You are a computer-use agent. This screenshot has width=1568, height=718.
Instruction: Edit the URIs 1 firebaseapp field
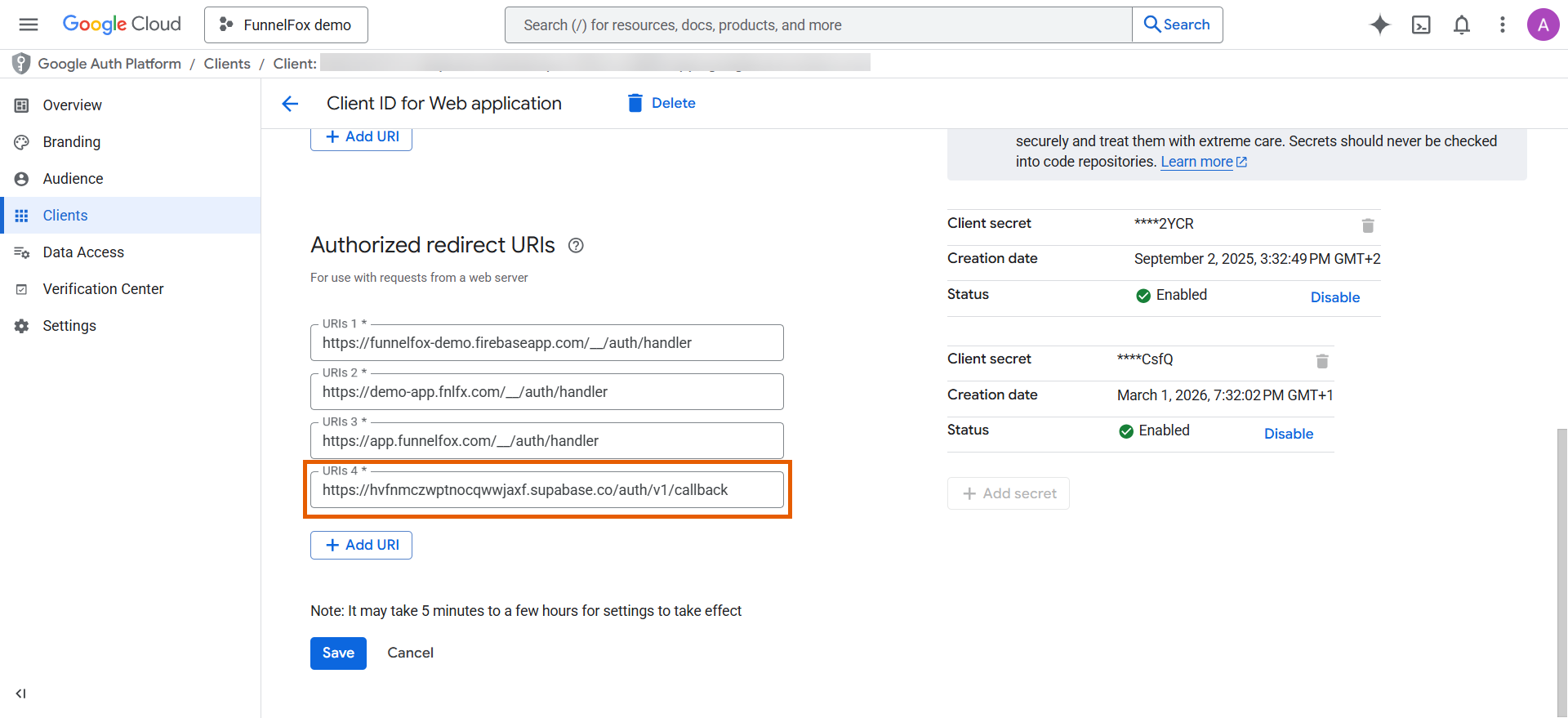tap(547, 342)
